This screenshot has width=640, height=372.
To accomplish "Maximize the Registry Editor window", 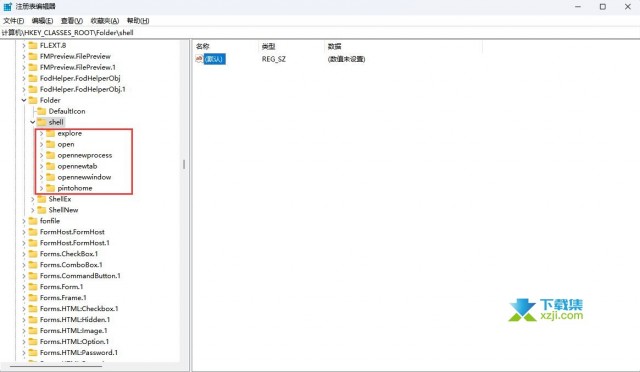I will pyautogui.click(x=602, y=7).
